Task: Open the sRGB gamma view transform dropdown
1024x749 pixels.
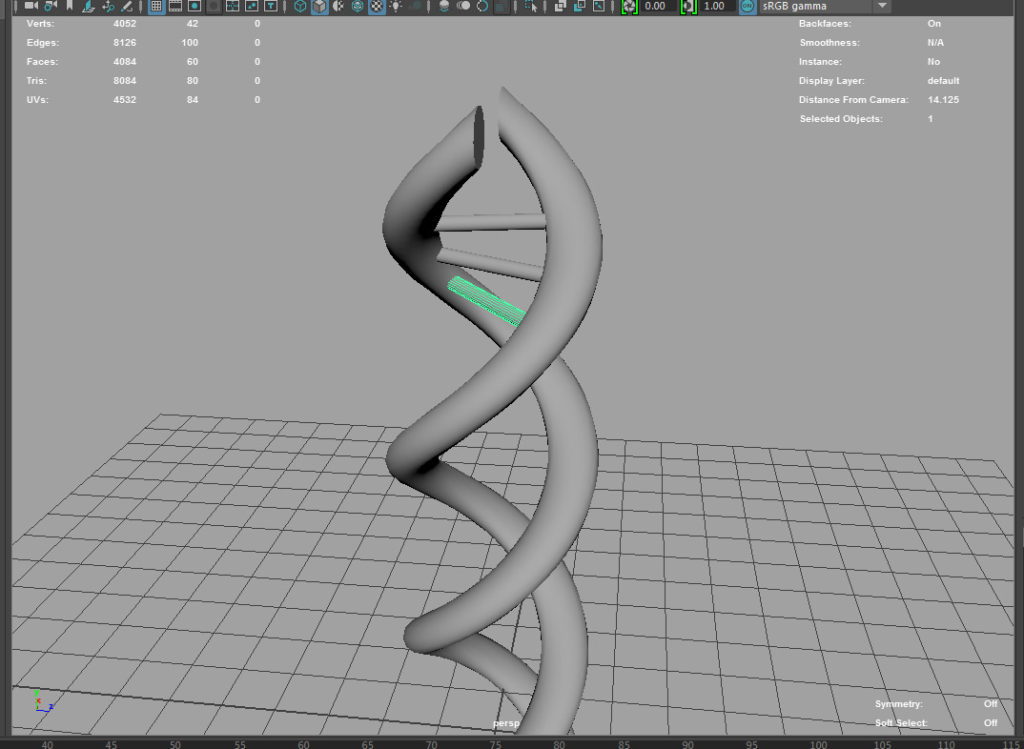Action: click(x=825, y=6)
